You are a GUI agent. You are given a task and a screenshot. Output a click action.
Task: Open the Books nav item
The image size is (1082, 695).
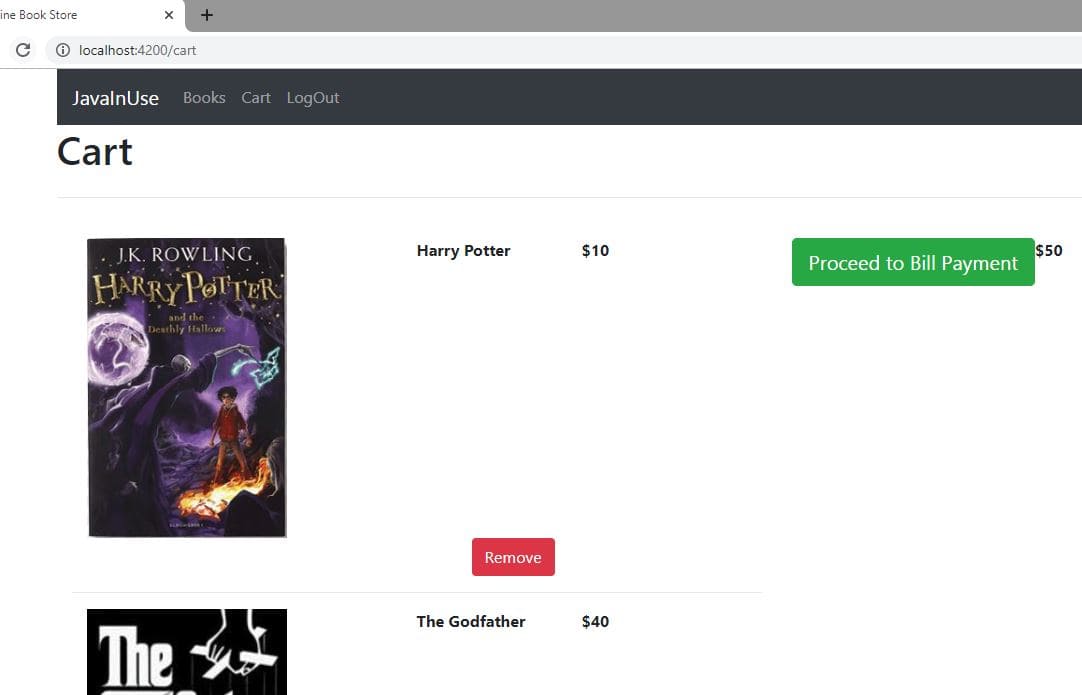point(204,97)
